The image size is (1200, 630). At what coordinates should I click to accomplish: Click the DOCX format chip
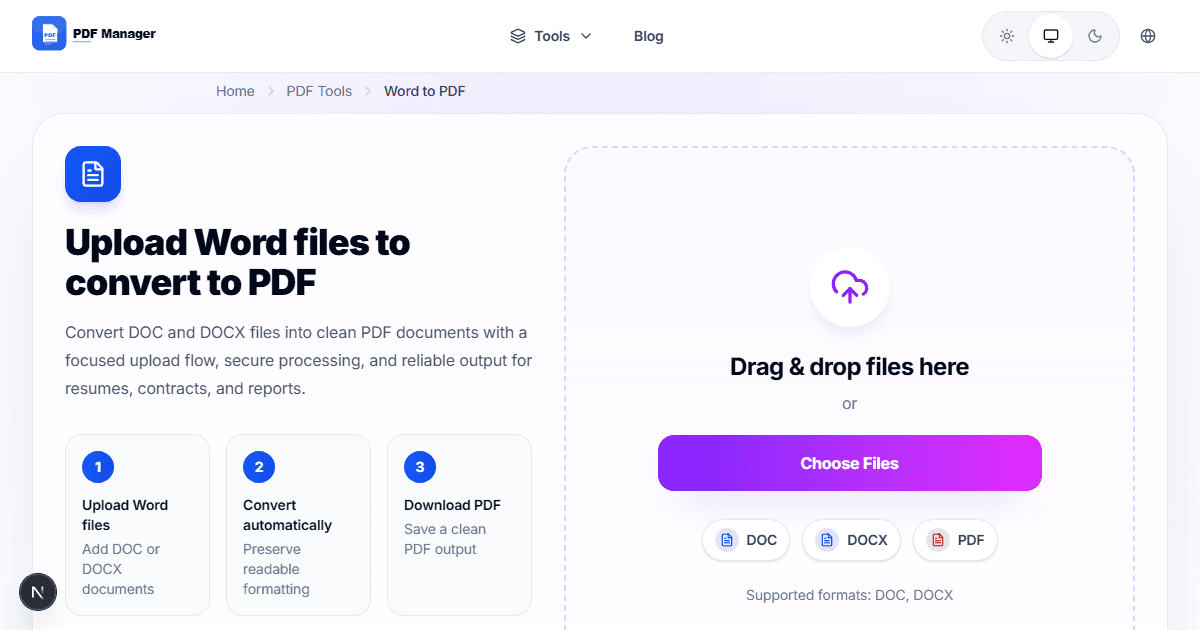(851, 540)
